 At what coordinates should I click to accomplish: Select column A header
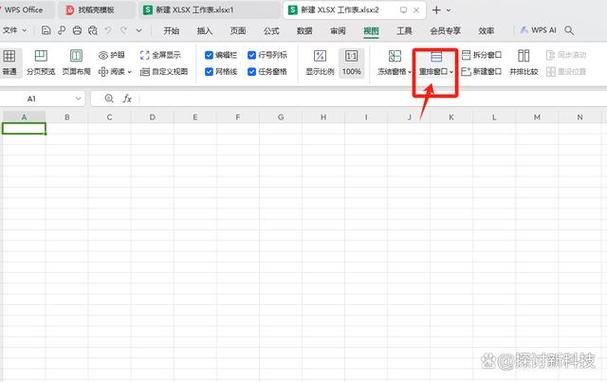point(24,117)
